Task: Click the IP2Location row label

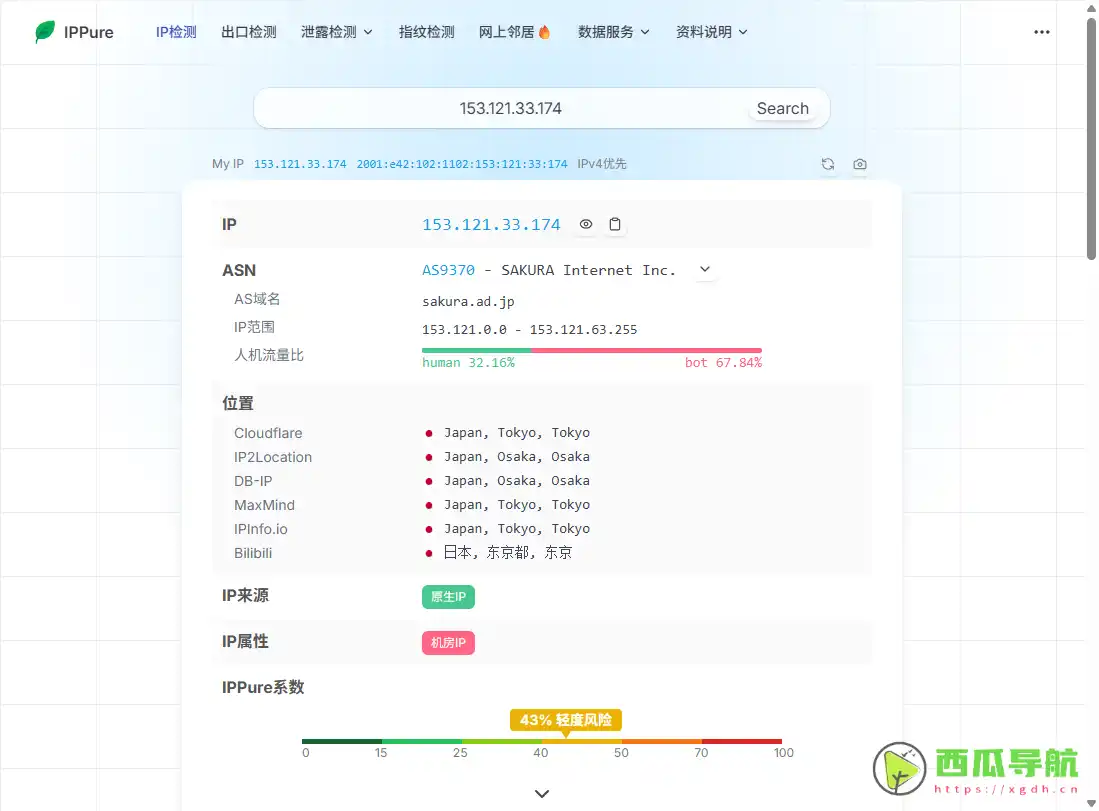Action: point(273,457)
